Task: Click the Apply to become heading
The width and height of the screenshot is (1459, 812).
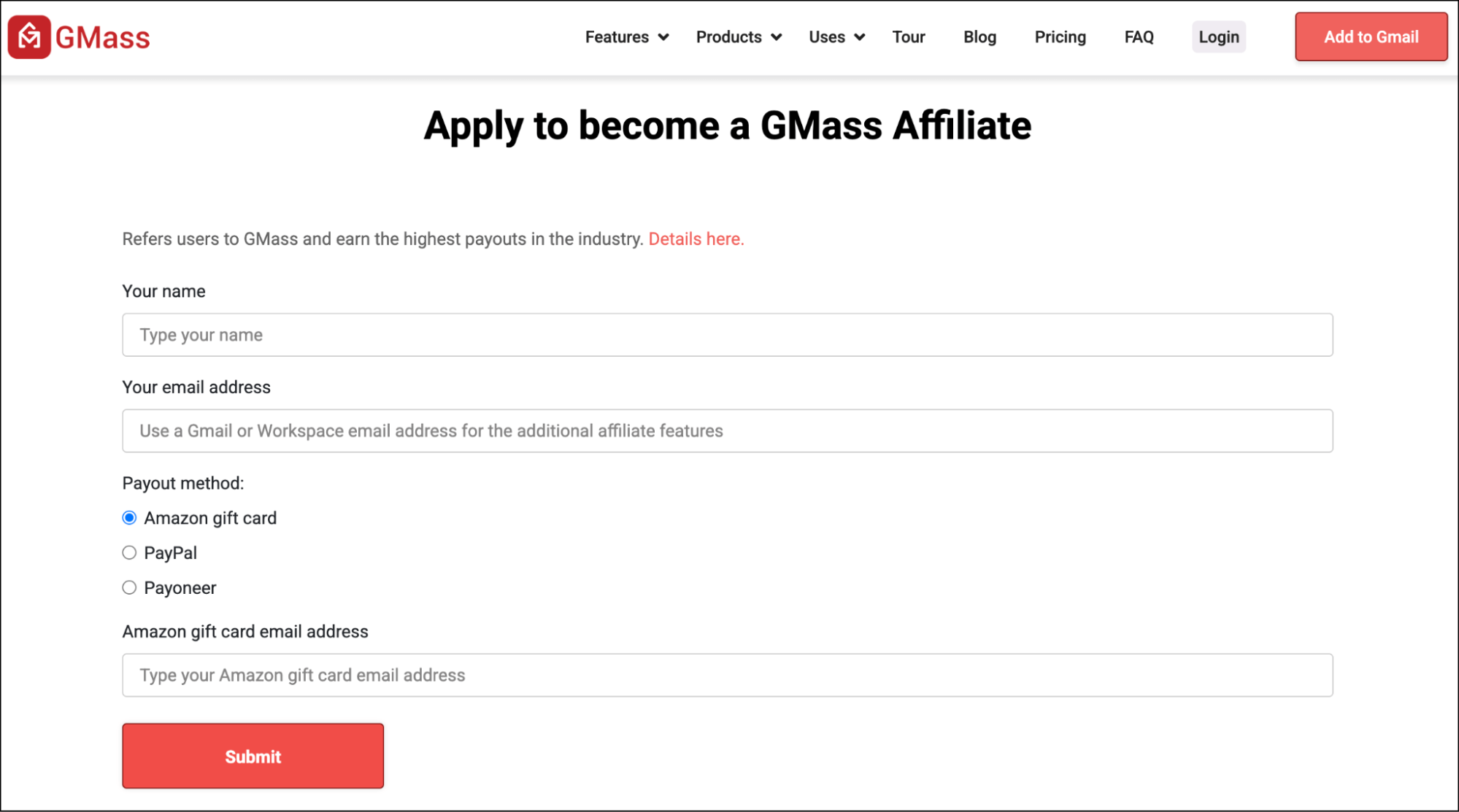Action: click(x=728, y=125)
